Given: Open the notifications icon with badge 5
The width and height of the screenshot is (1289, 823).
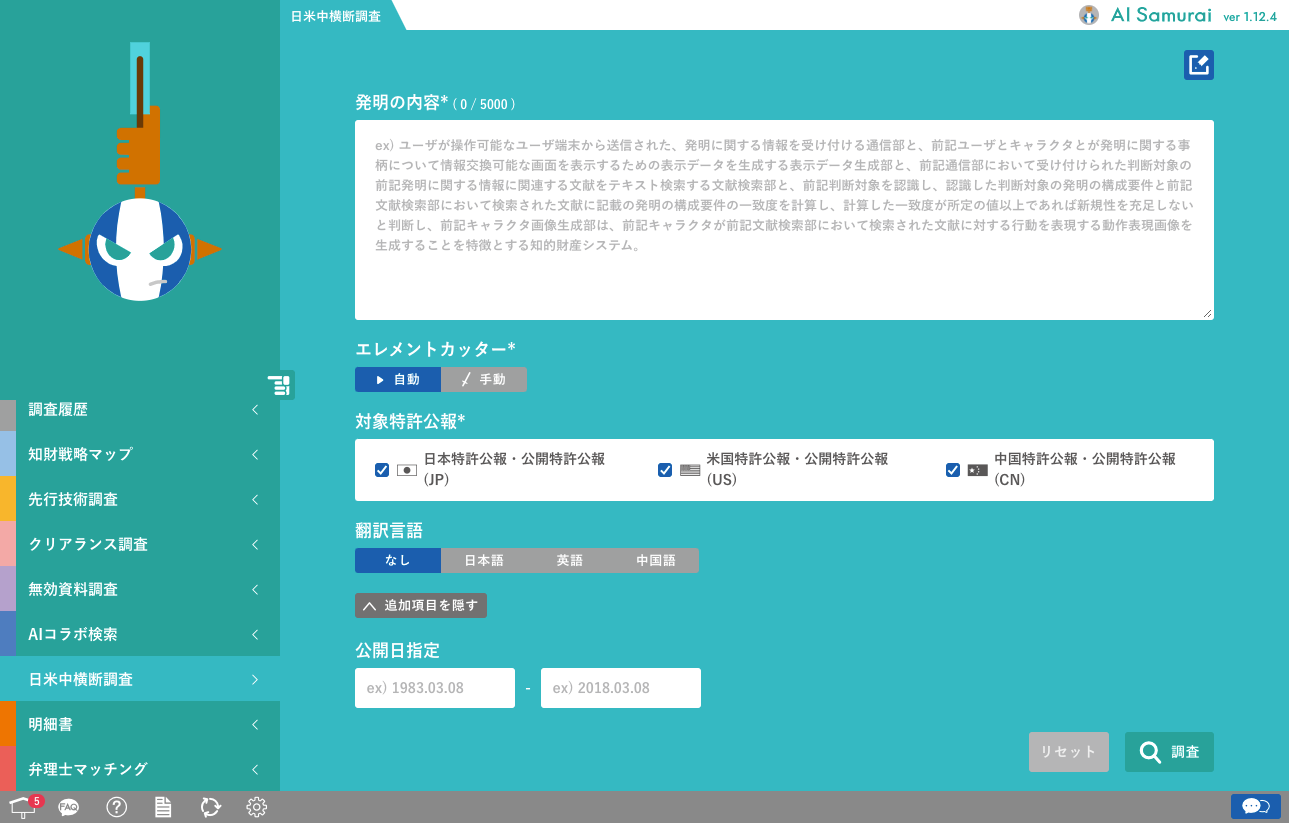Looking at the screenshot, I should pos(24,806).
